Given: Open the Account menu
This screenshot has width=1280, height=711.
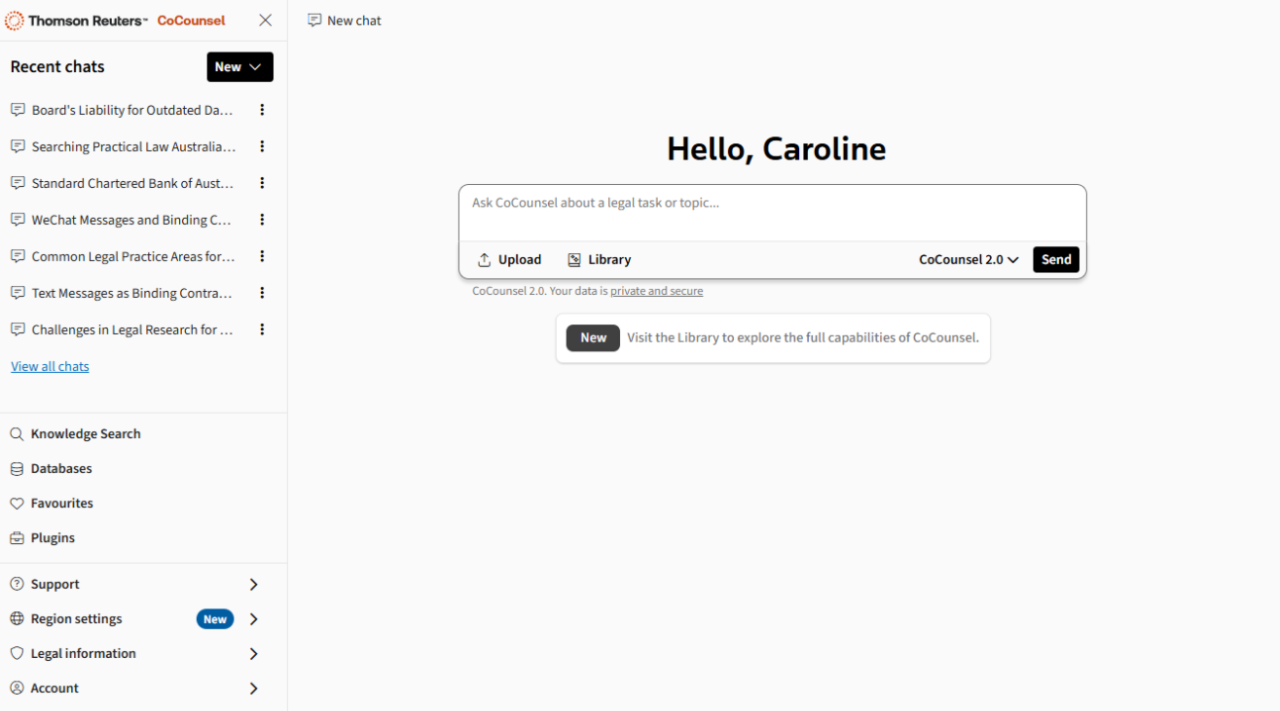Looking at the screenshot, I should tap(253, 688).
